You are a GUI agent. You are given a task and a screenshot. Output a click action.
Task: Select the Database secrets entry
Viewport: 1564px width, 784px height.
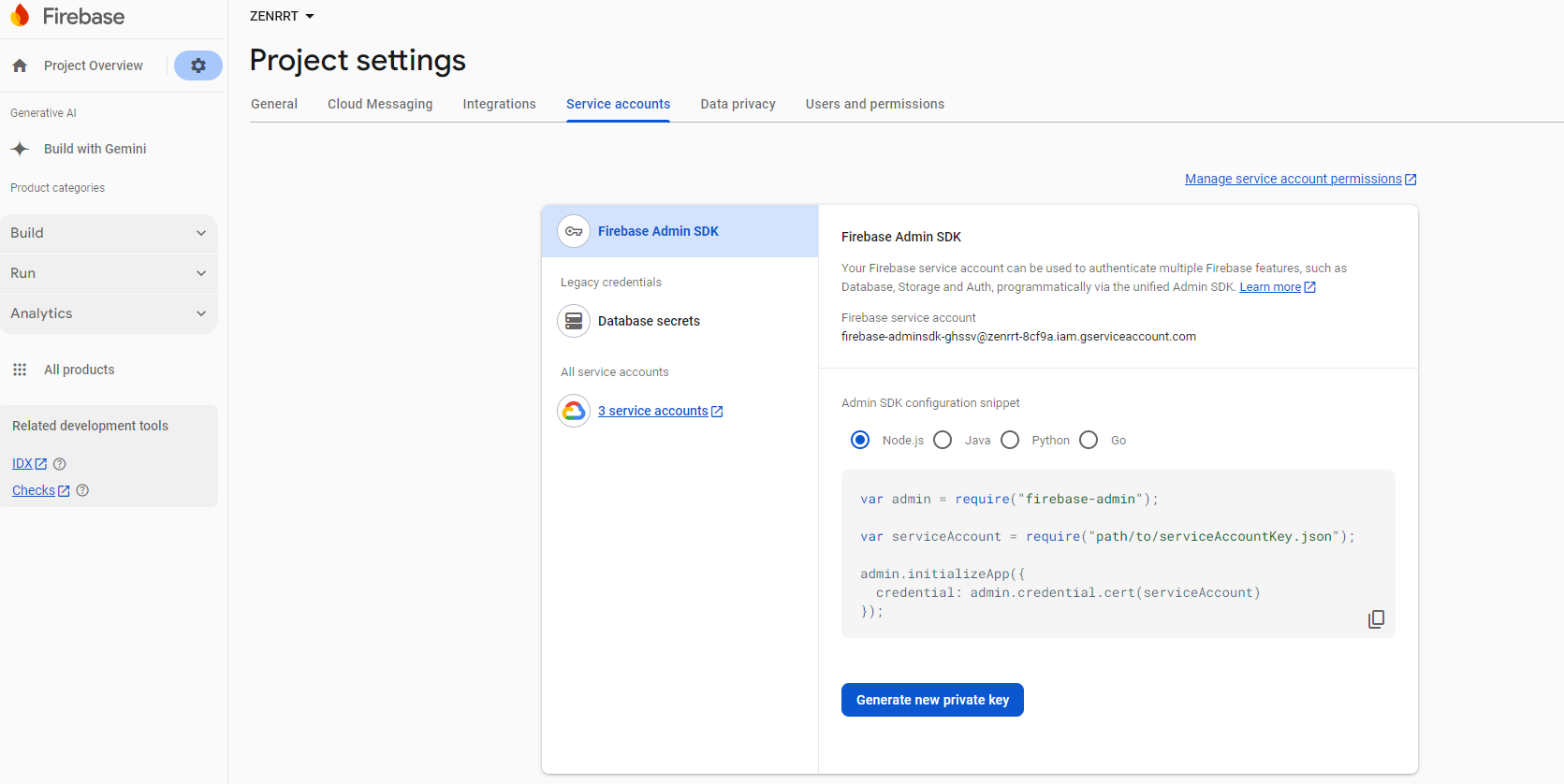tap(649, 321)
